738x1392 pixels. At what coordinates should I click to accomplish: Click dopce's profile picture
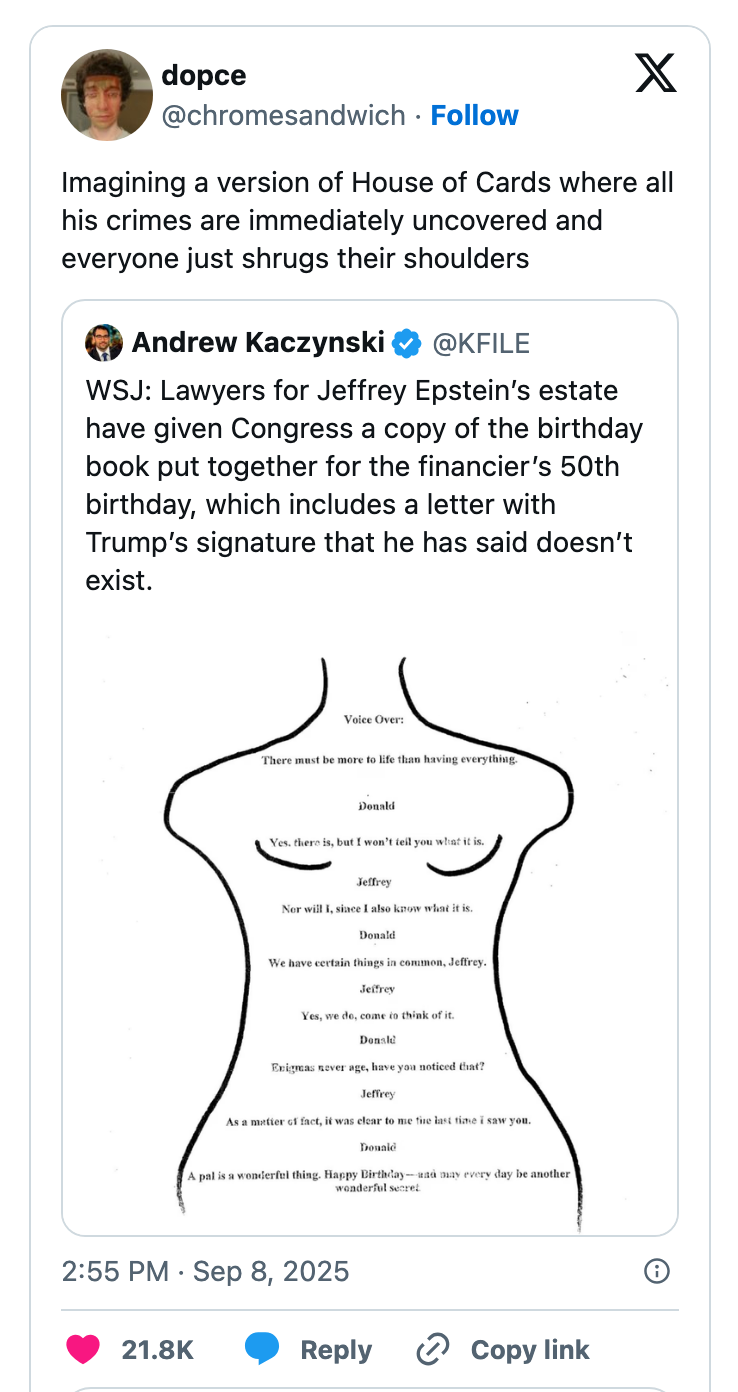click(x=106, y=95)
